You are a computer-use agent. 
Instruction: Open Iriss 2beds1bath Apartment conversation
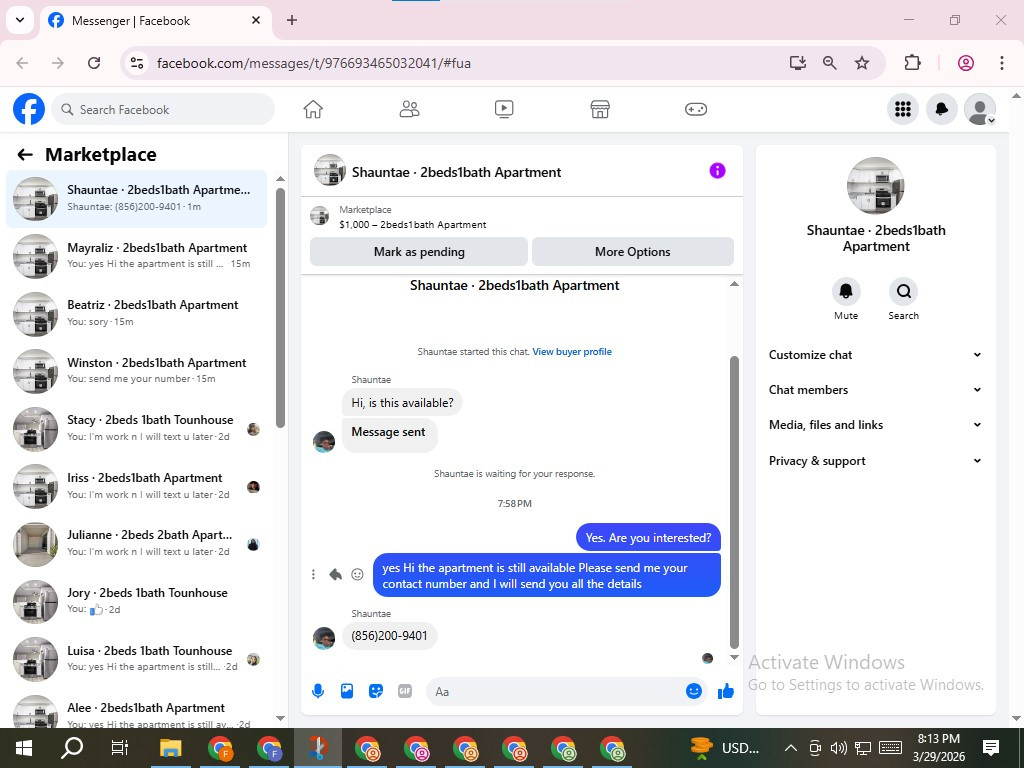point(137,486)
